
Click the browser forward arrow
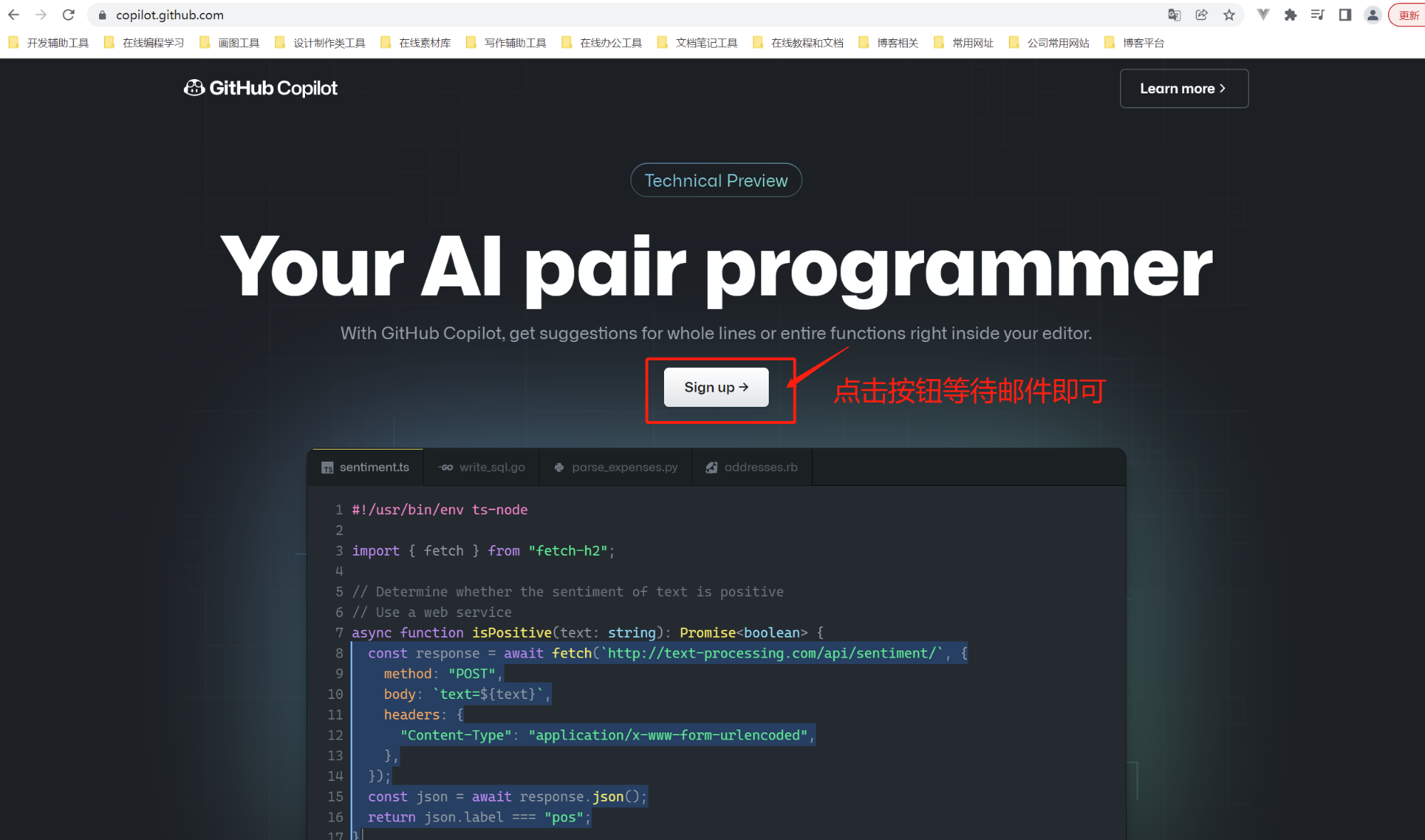pyautogui.click(x=41, y=15)
